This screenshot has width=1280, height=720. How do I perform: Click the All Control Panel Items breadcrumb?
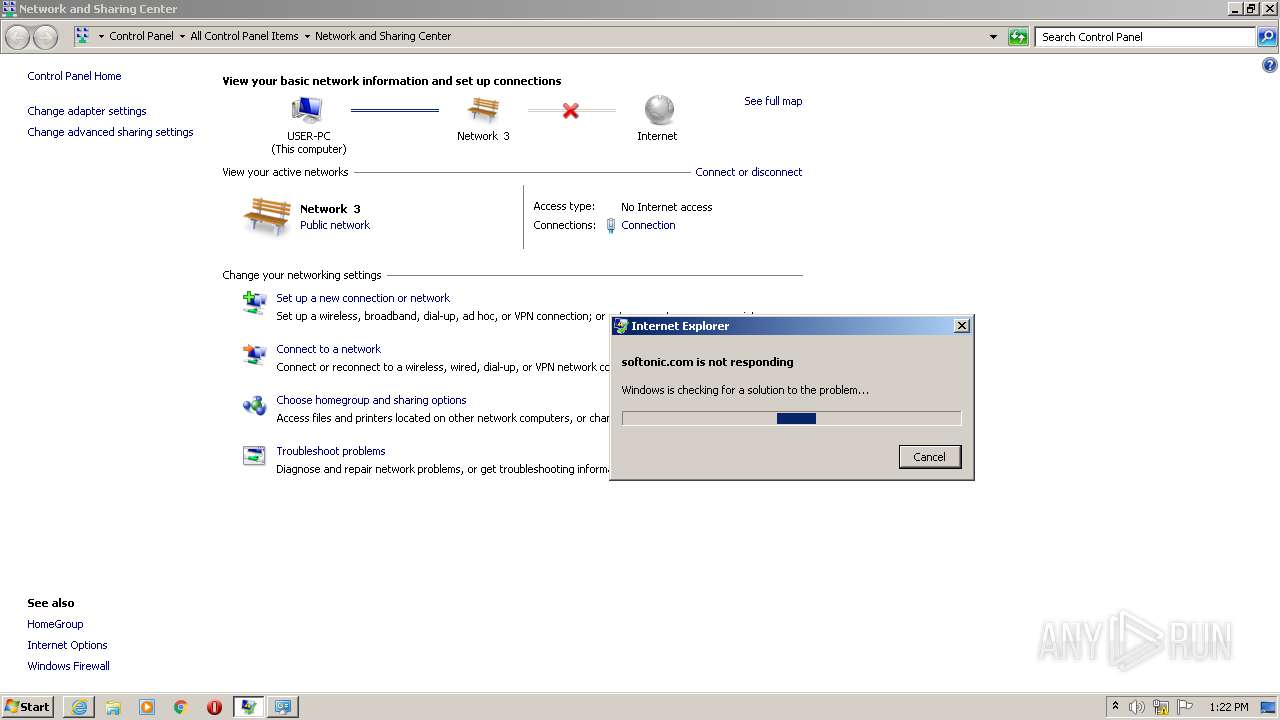(244, 36)
